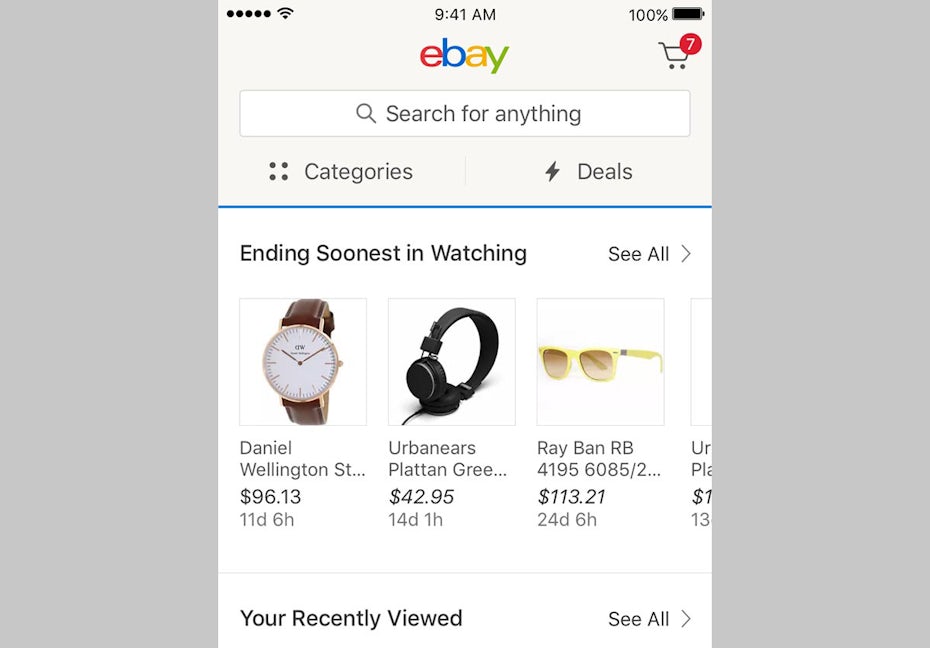Open the Categories tab
The width and height of the screenshot is (930, 648).
tap(342, 172)
